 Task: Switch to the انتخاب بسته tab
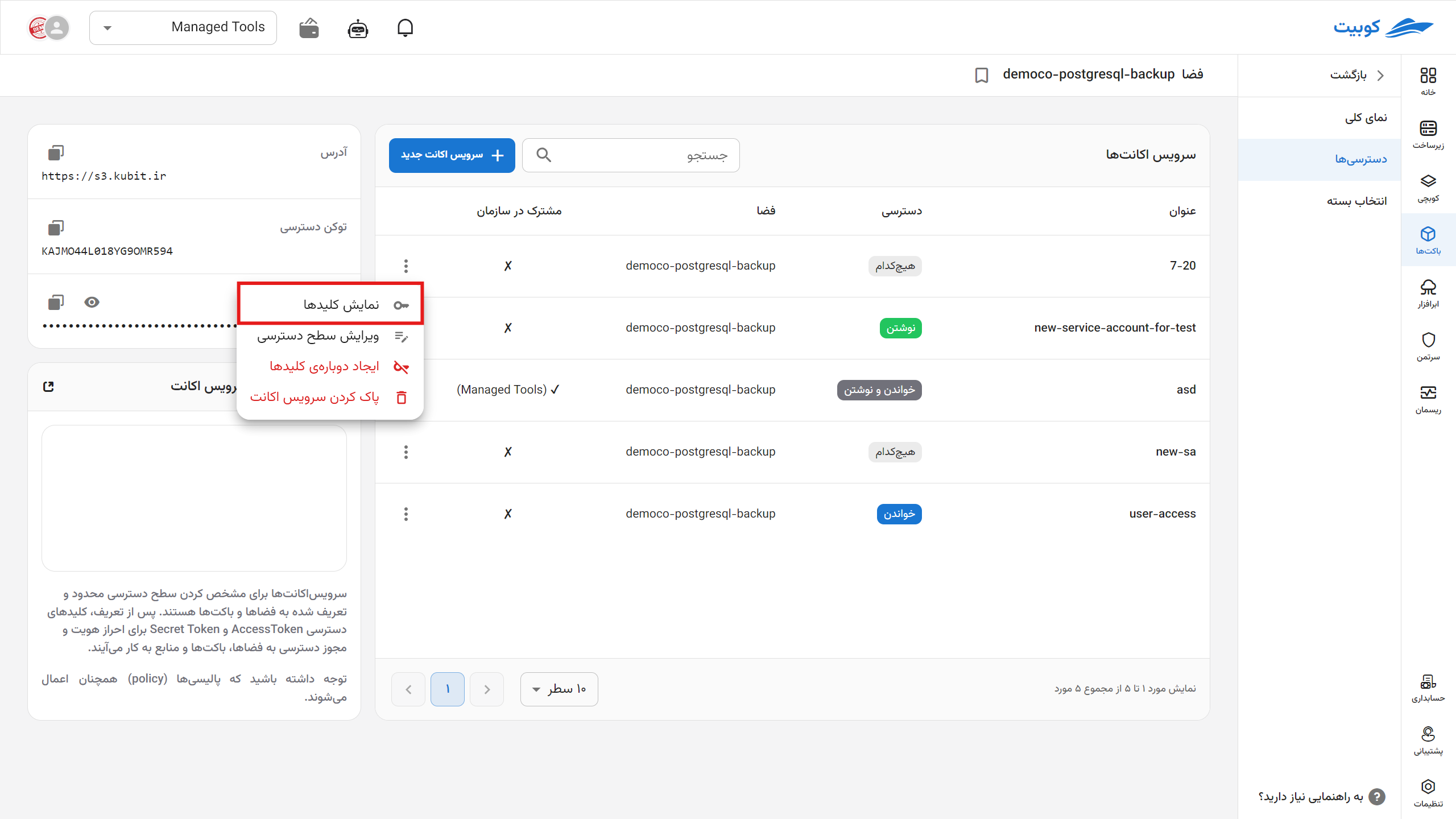tap(1319, 201)
